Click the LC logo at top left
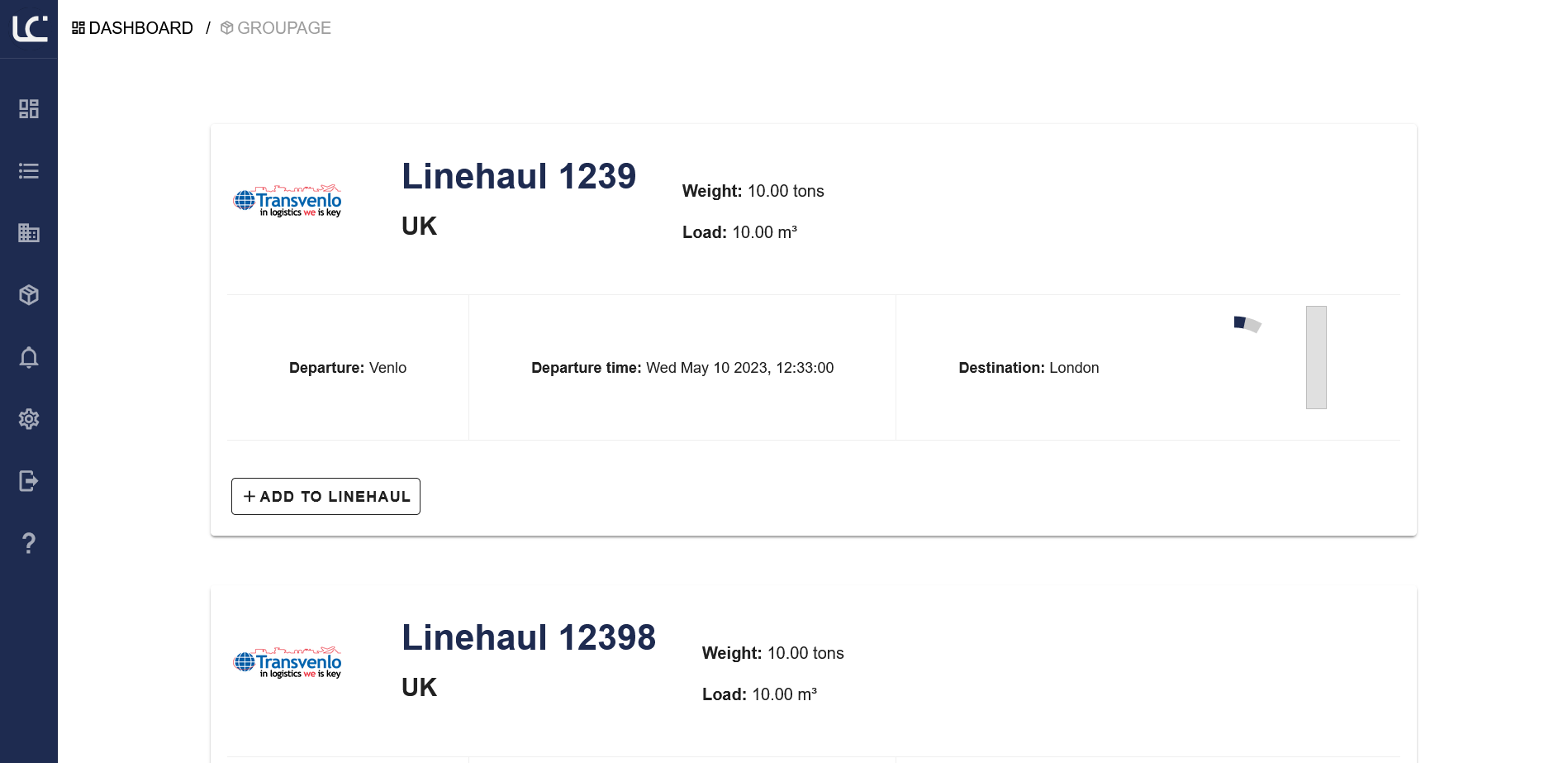The image size is (1568, 763). coord(30,29)
